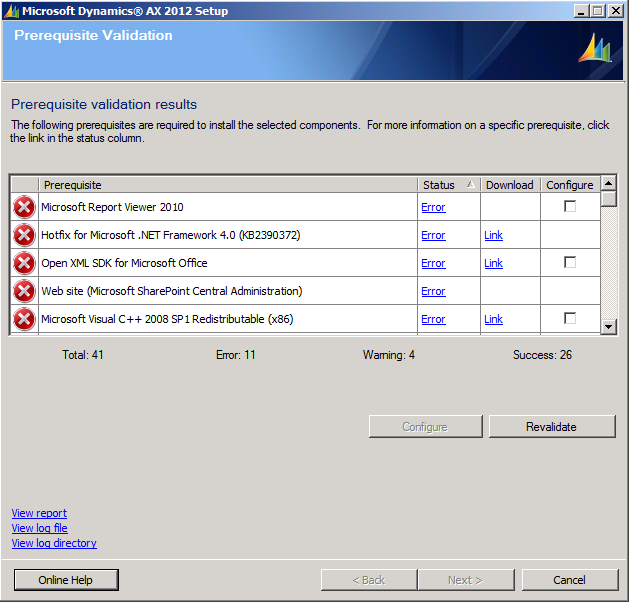Click the Configure column header

tap(570, 185)
